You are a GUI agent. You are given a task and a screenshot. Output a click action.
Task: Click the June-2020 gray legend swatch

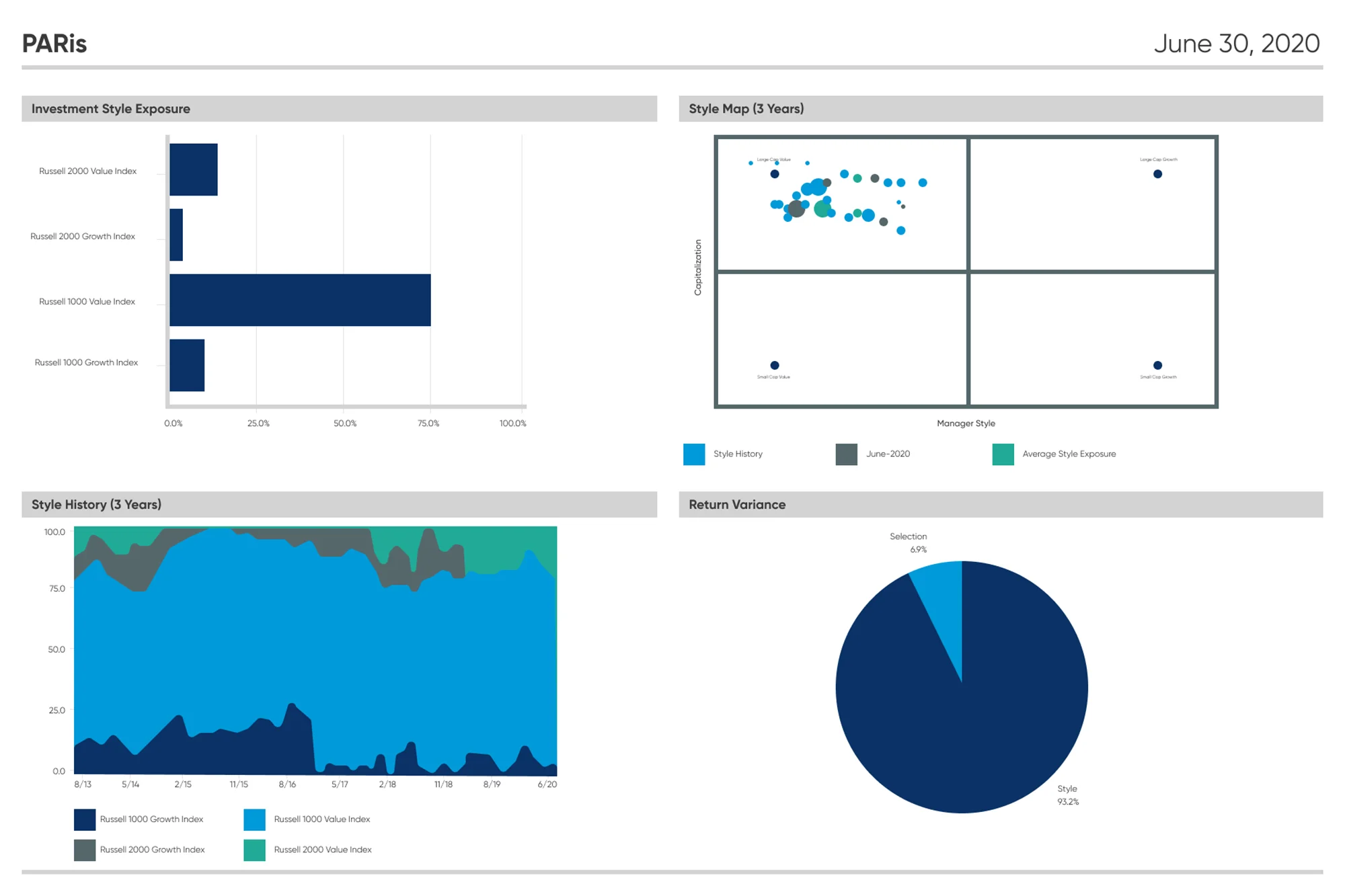[846, 454]
